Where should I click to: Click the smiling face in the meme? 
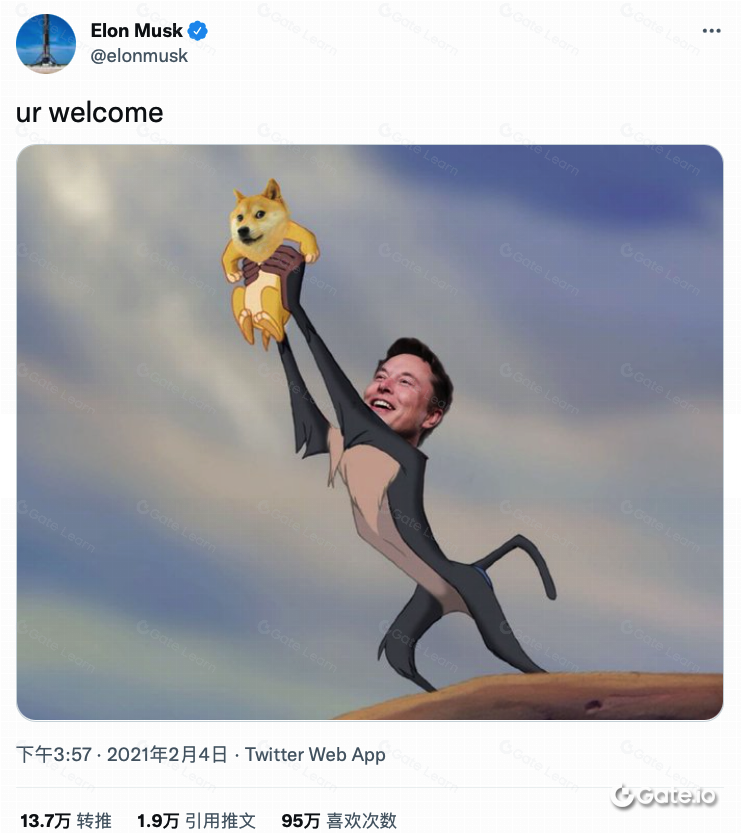coord(407,390)
